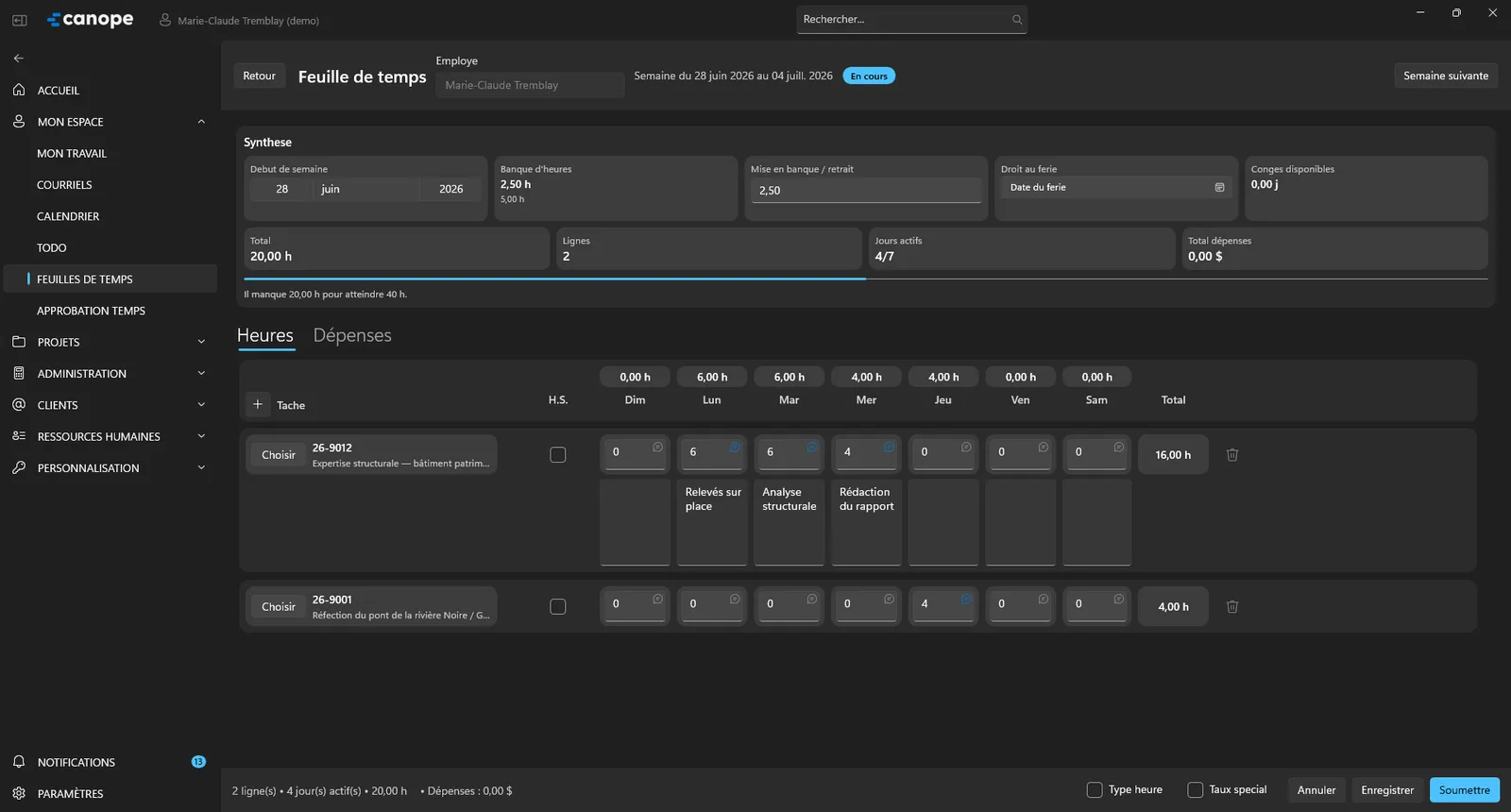Collapse the Mon Espace section

(x=201, y=122)
